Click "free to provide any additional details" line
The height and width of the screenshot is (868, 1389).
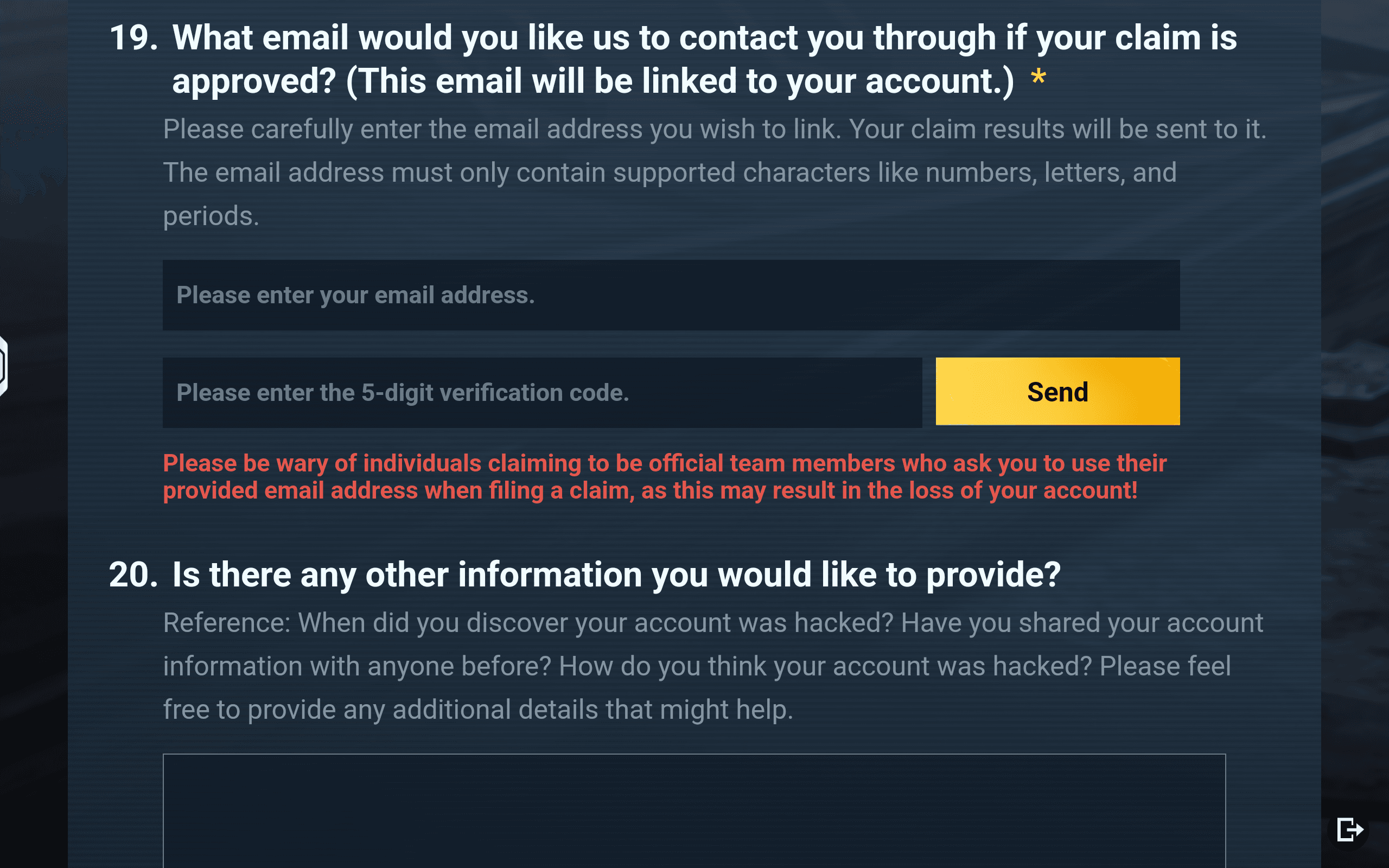477,710
